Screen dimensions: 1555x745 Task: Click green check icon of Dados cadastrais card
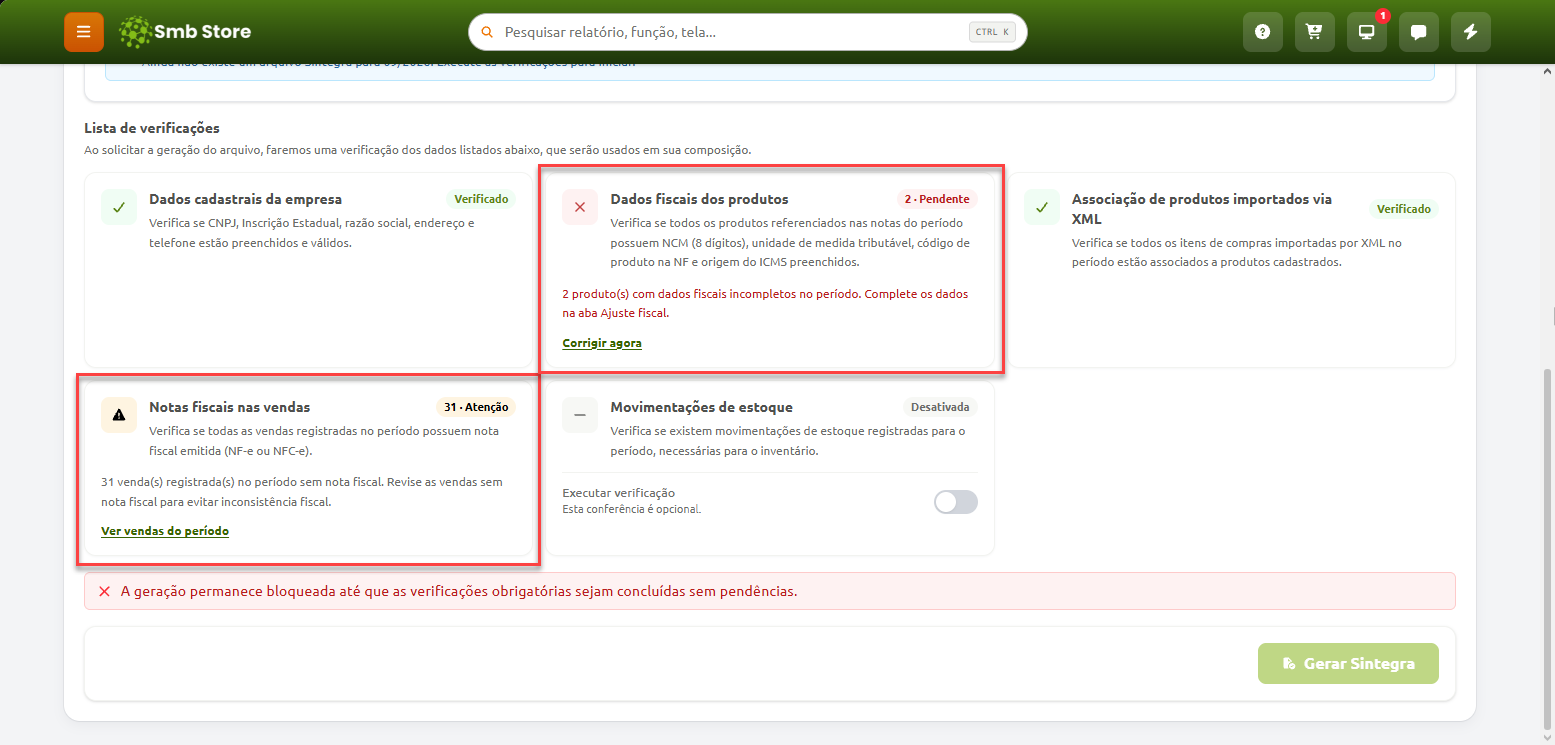pyautogui.click(x=119, y=207)
